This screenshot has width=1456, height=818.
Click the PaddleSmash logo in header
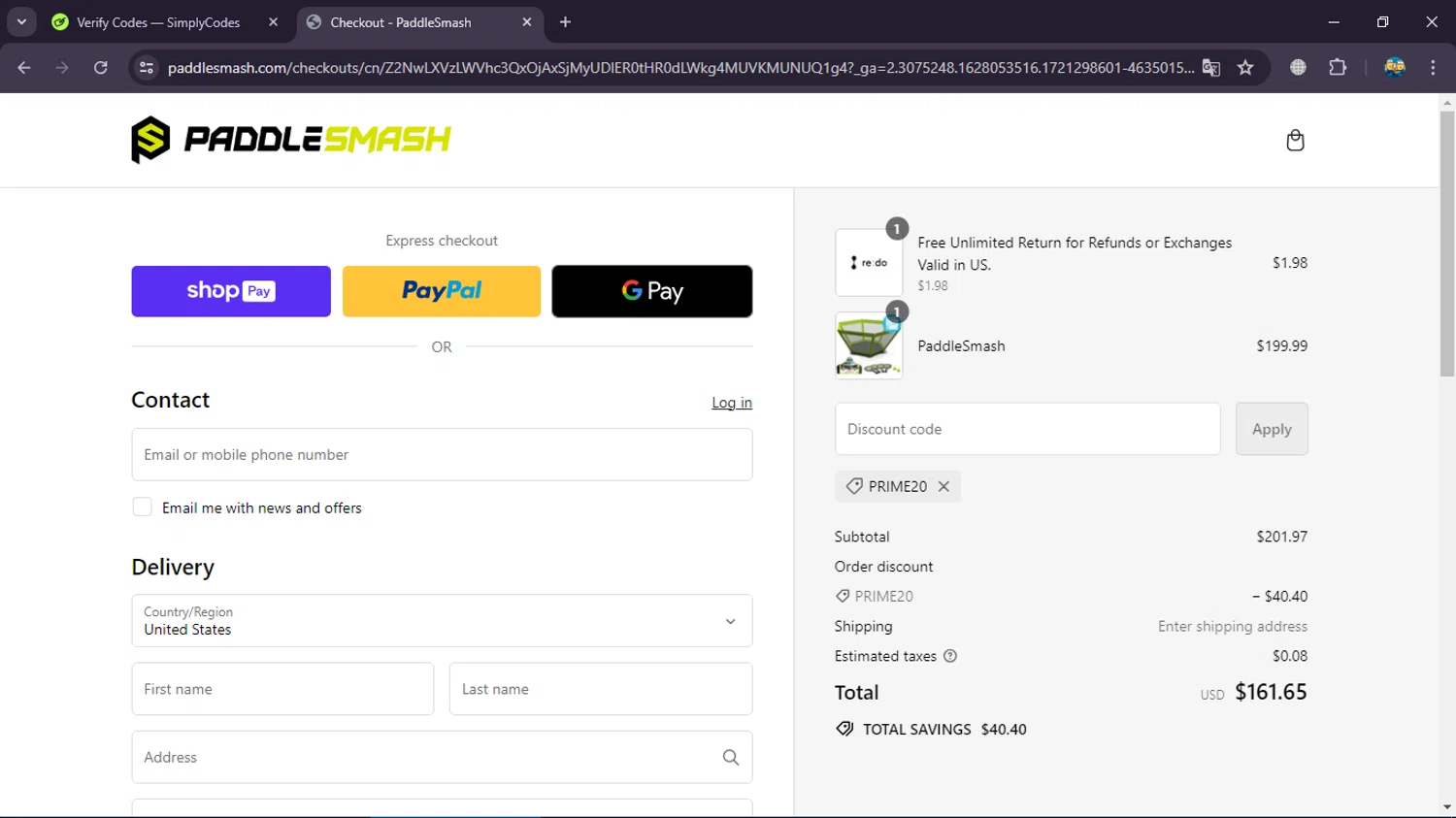(x=291, y=140)
